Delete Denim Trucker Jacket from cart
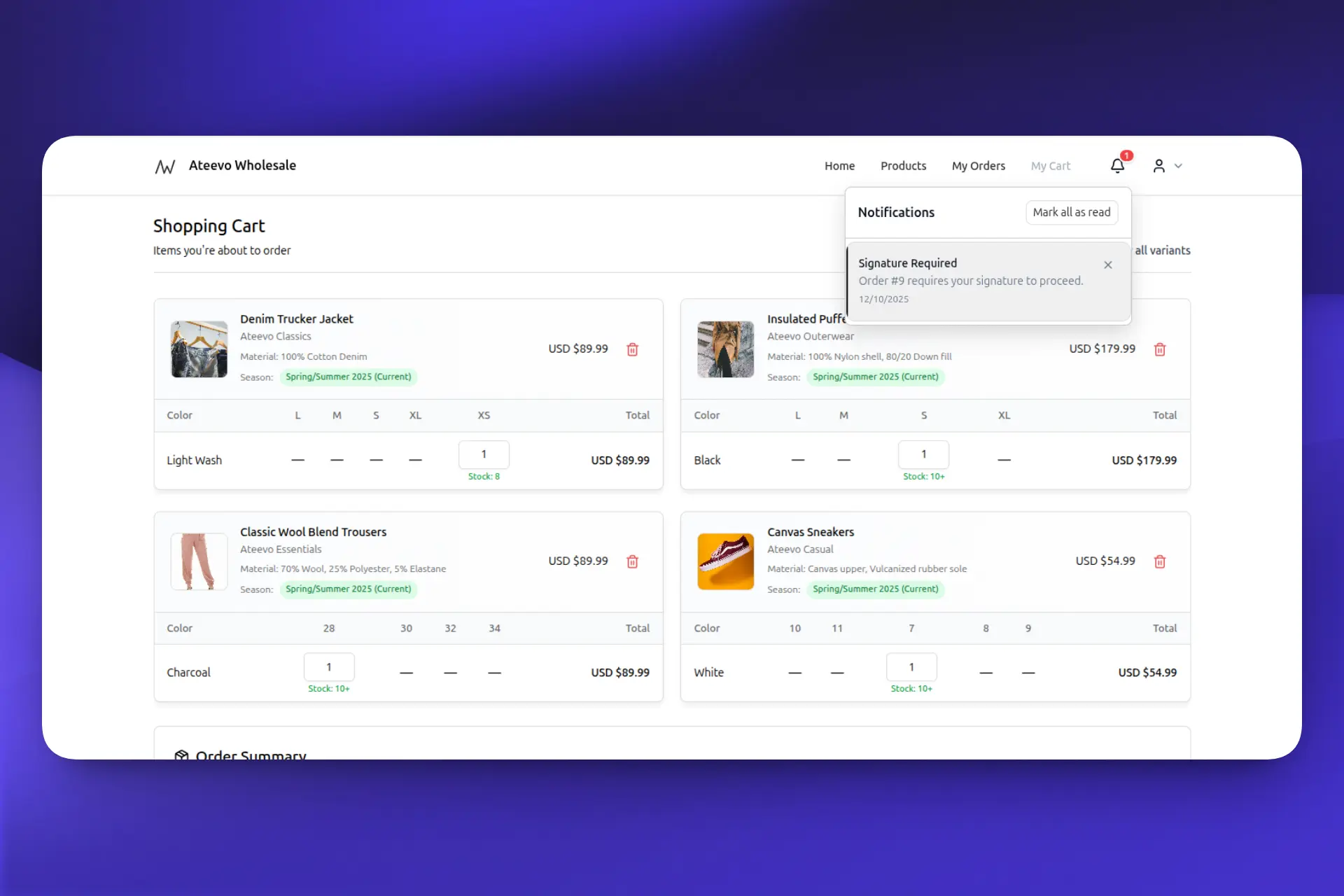Screen dimensions: 1344x896 click(x=632, y=349)
